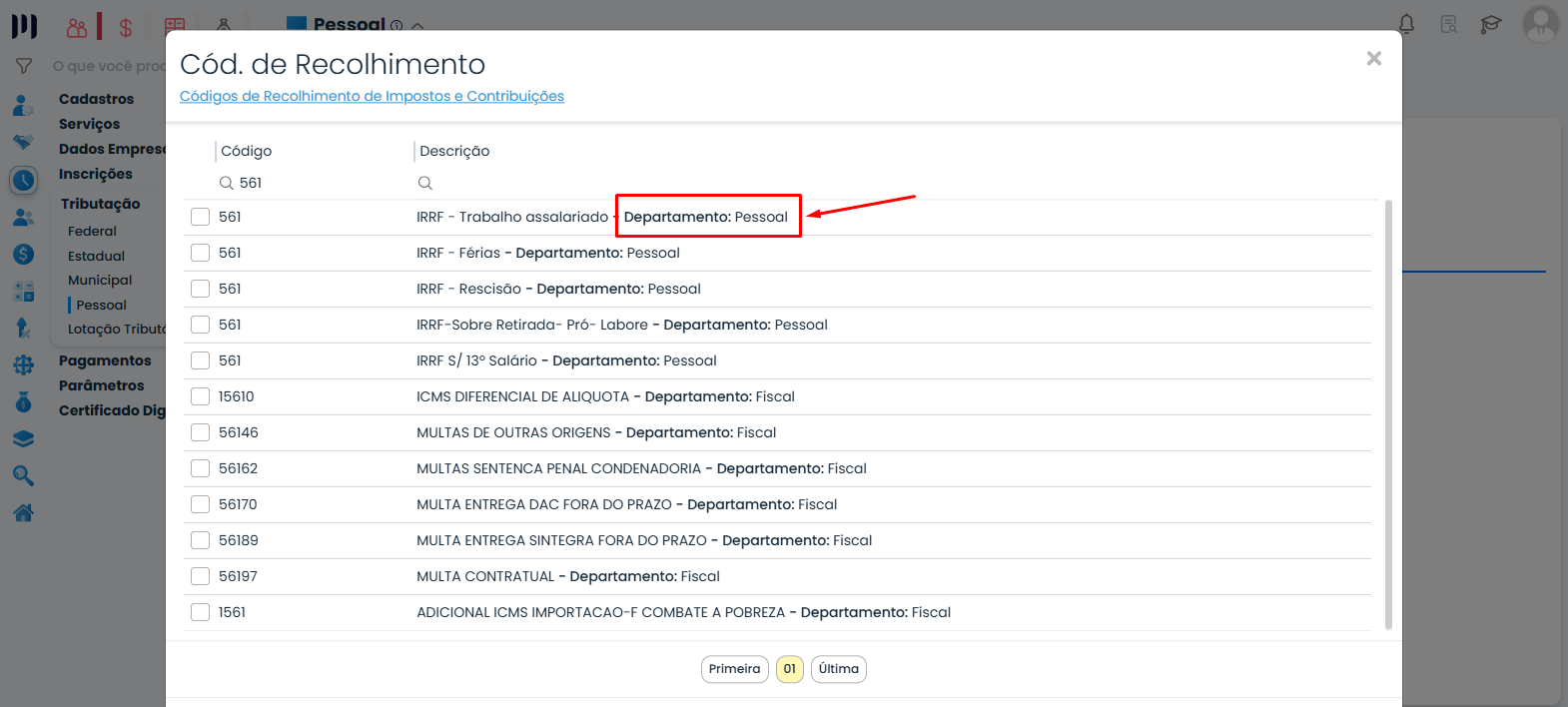The width and height of the screenshot is (1568, 707).
Task: Close the Cód. de Recolhimento dialog
Action: (x=1374, y=59)
